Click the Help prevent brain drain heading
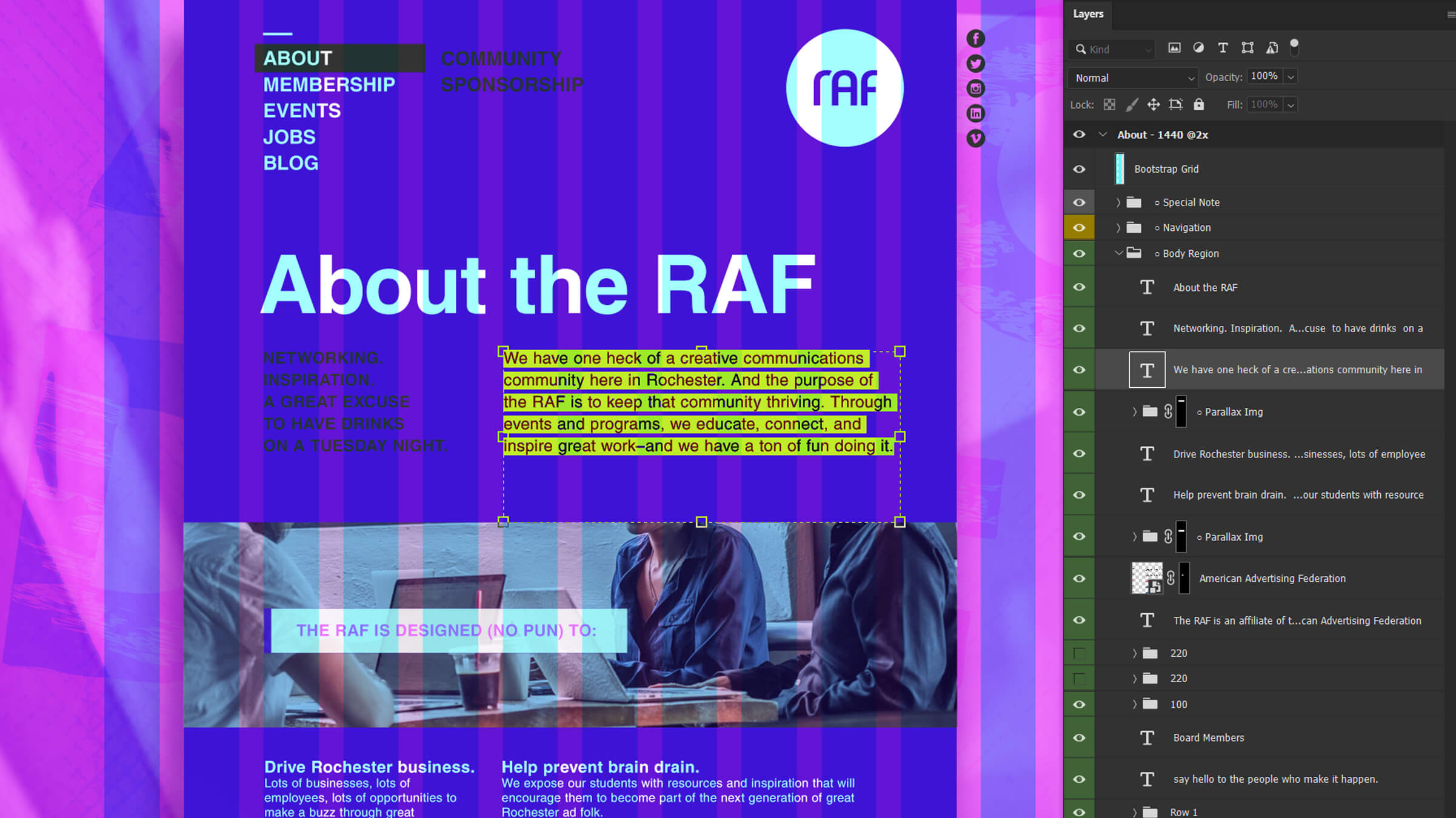1456x818 pixels. coord(600,767)
